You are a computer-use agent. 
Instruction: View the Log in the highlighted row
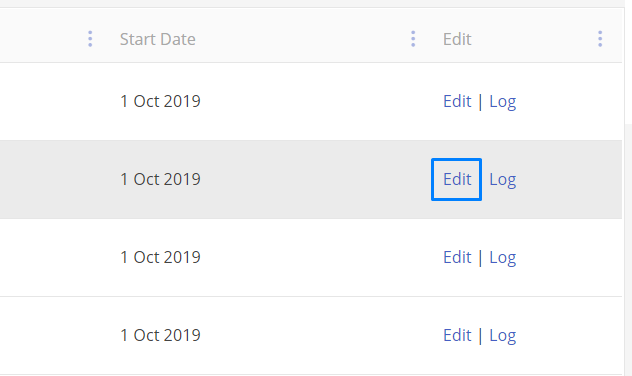(x=503, y=180)
